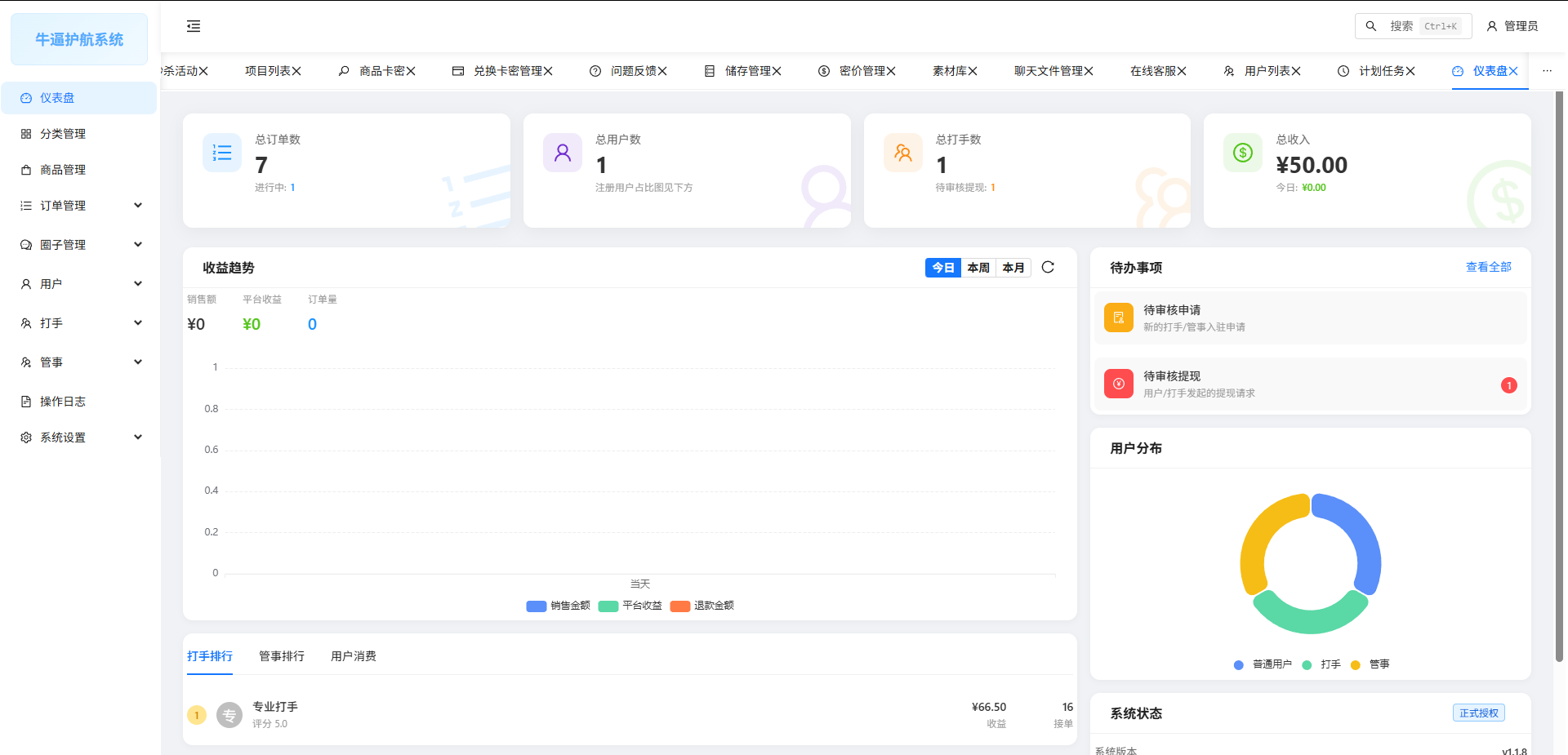Viewport: 1568px width, 755px height.
Task: Switch to the 管事排行 tab
Action: click(x=281, y=656)
